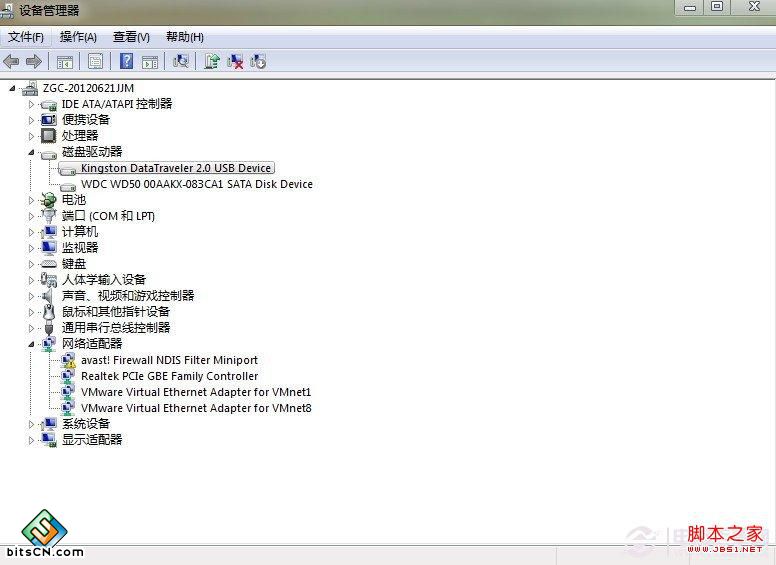Click the monitor (监视器) category icon
This screenshot has width=776, height=565.
[x=49, y=248]
